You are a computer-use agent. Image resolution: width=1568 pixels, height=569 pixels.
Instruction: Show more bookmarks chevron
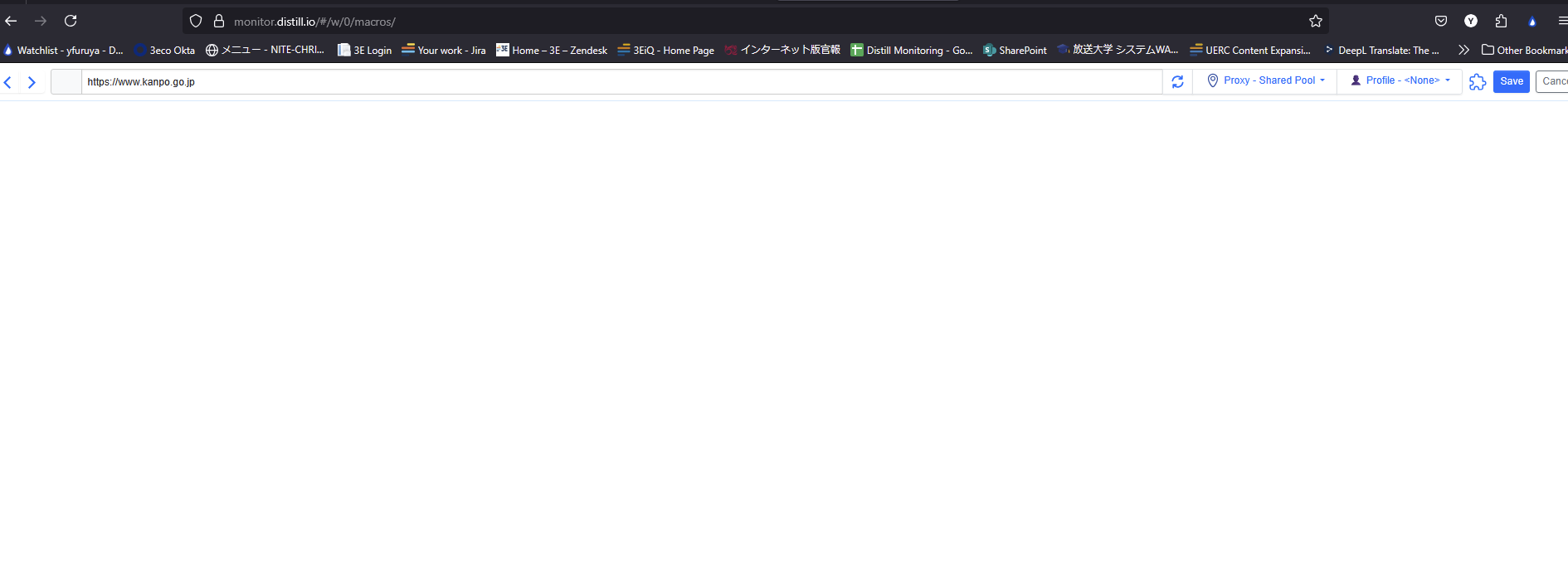(1463, 50)
